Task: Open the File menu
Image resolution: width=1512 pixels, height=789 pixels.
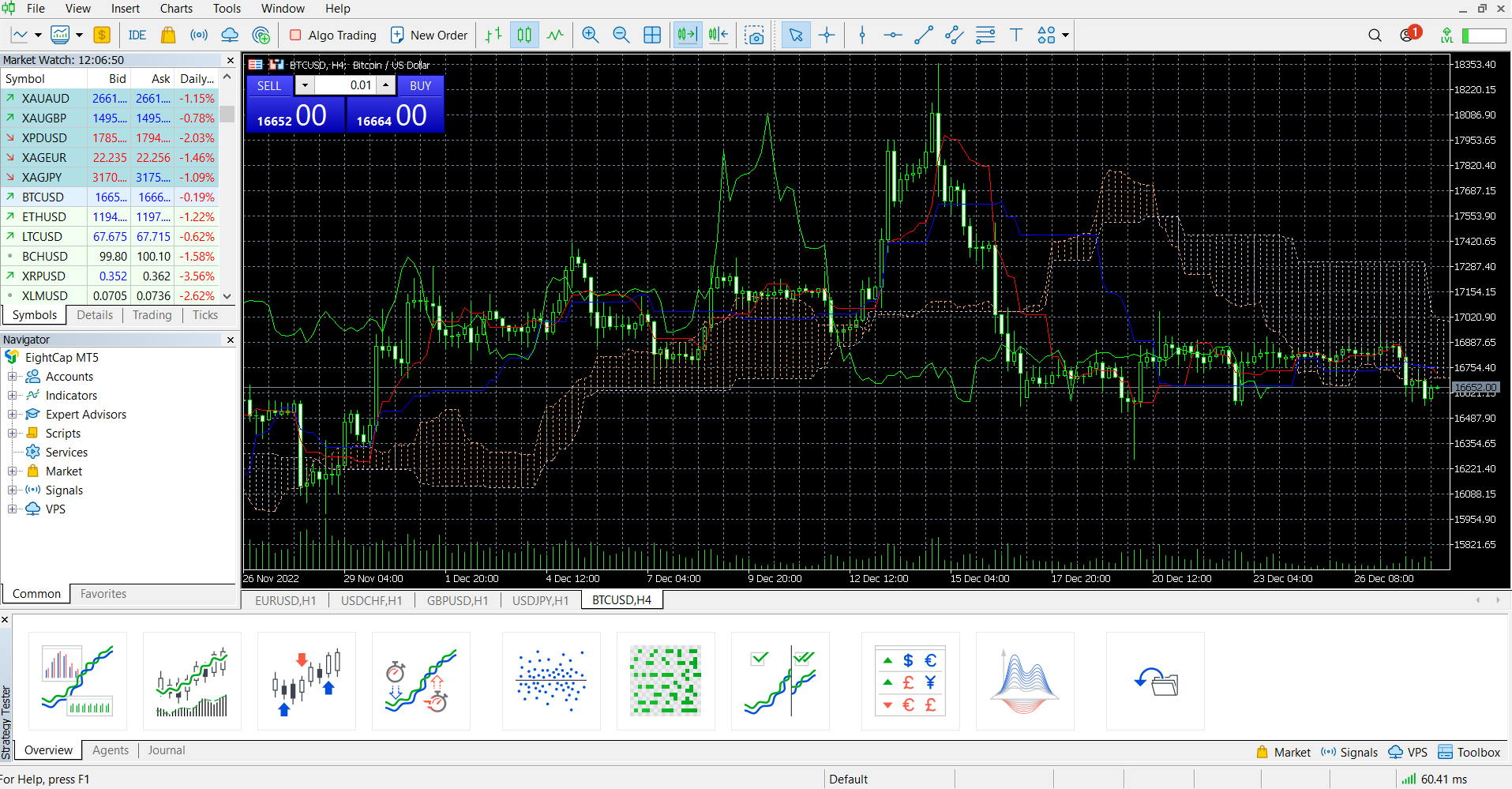Action: [36, 8]
